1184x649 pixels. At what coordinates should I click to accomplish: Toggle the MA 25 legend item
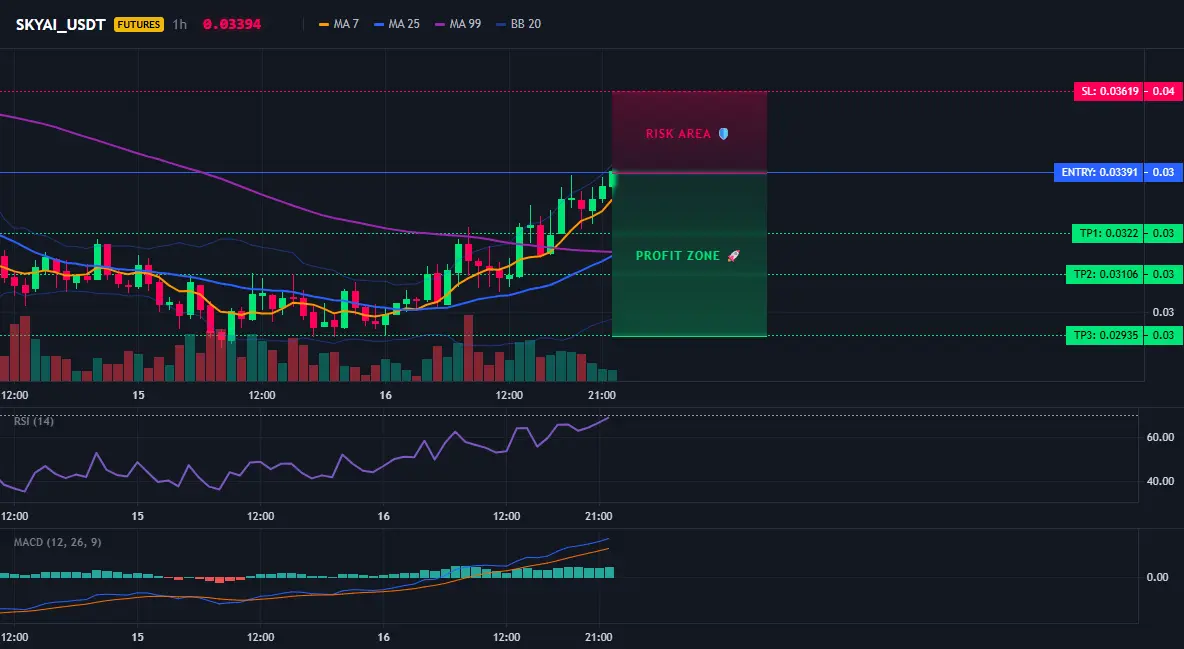[397, 24]
